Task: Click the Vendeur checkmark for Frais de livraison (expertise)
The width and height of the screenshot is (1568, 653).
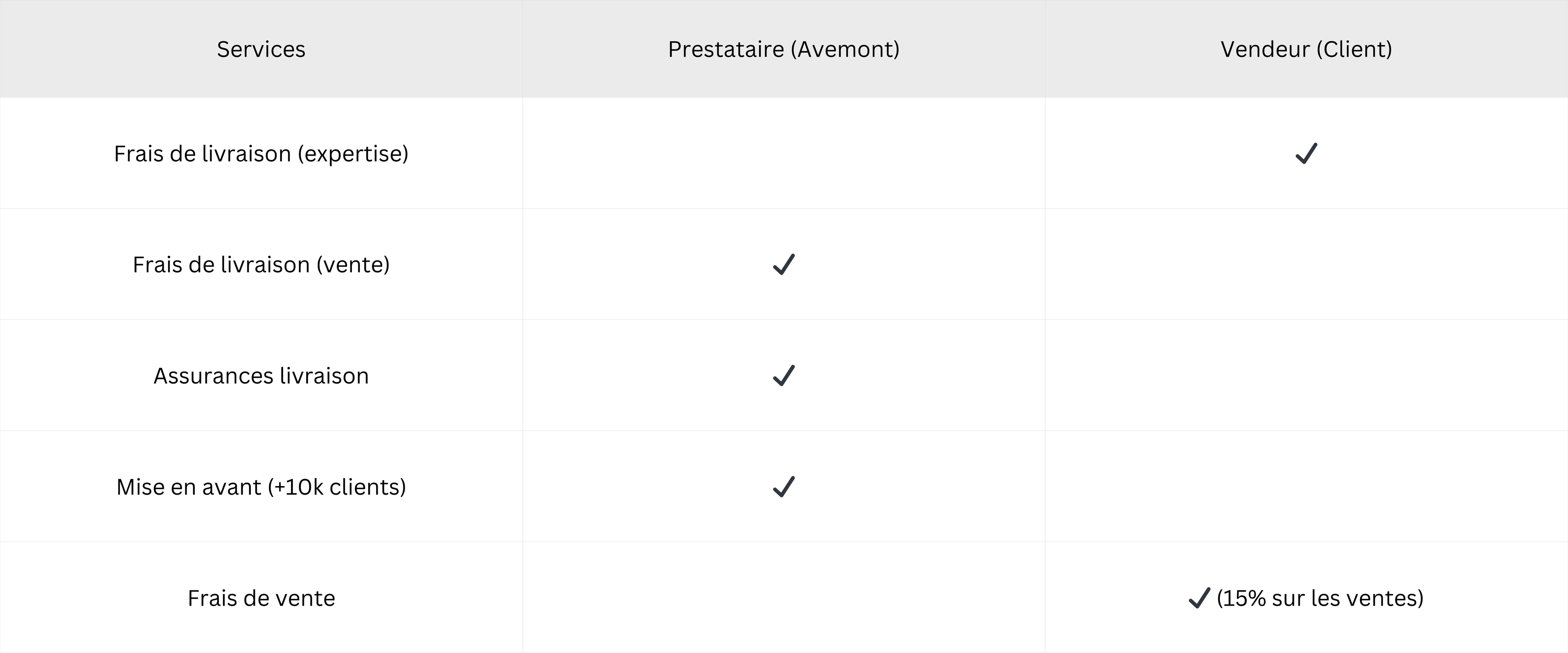Action: point(1306,153)
